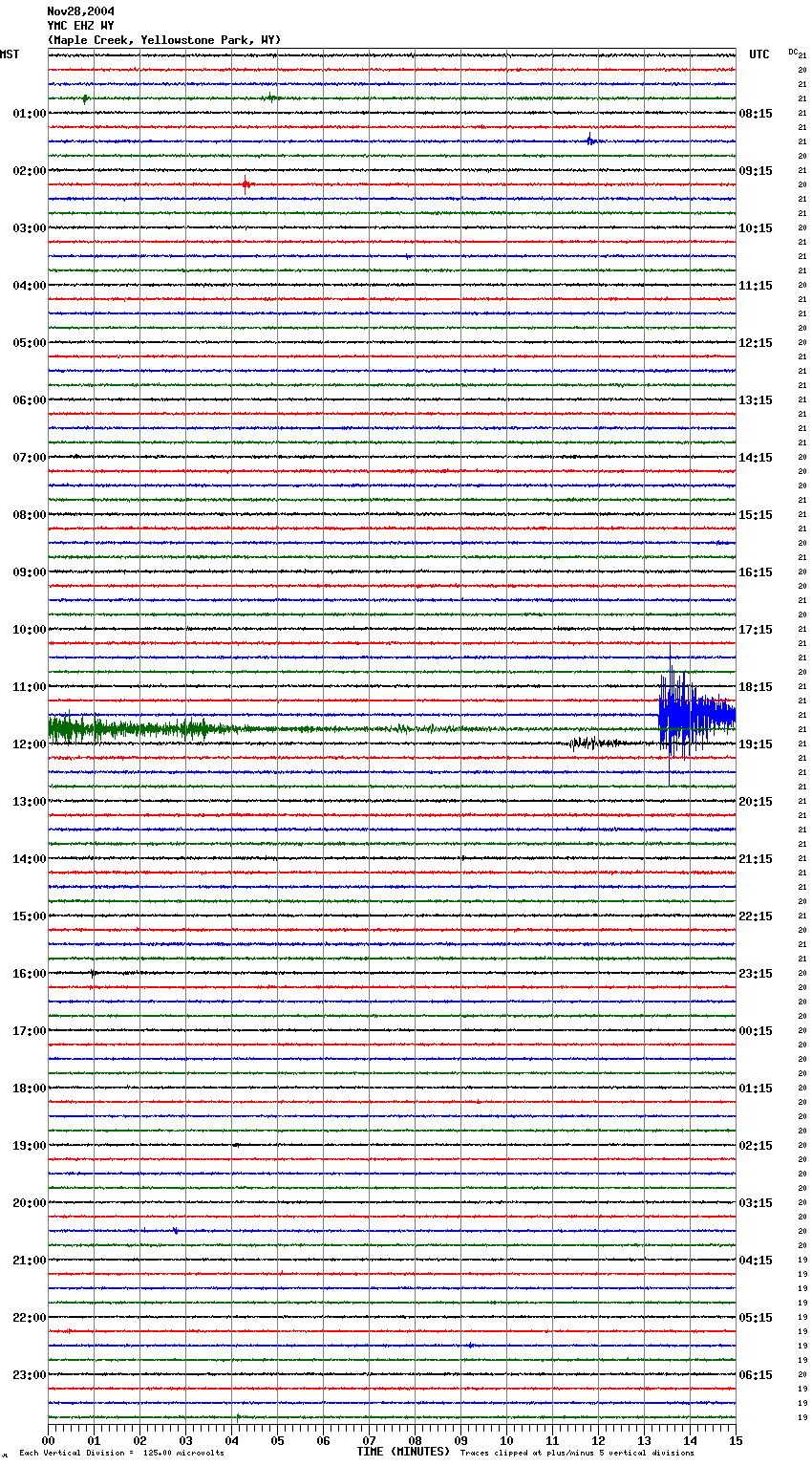The height and width of the screenshot is (1466, 812).
Task: Click the '09:15' UTC time label
Action: point(756,171)
